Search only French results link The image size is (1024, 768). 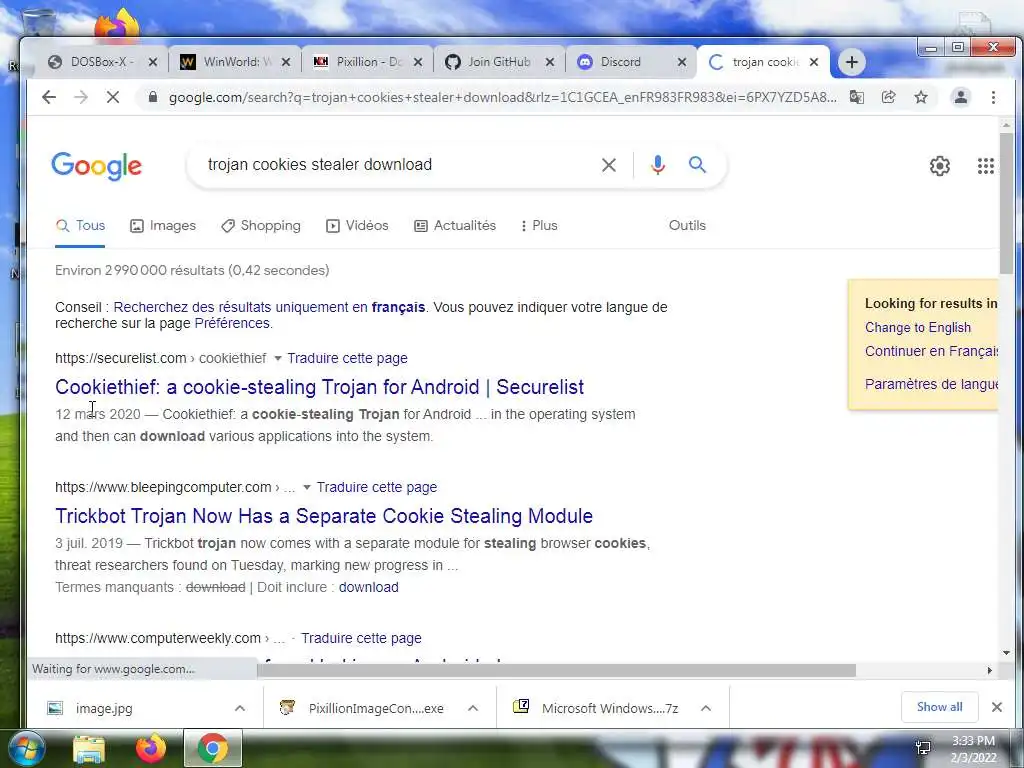click(x=269, y=308)
